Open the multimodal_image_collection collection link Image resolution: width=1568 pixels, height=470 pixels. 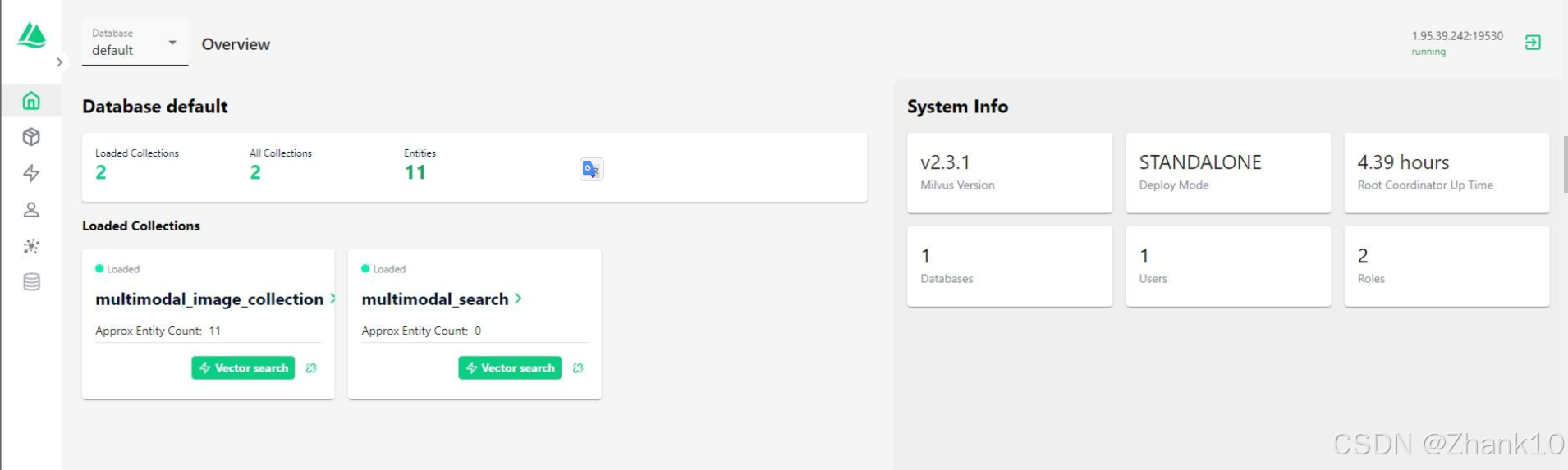coord(209,299)
